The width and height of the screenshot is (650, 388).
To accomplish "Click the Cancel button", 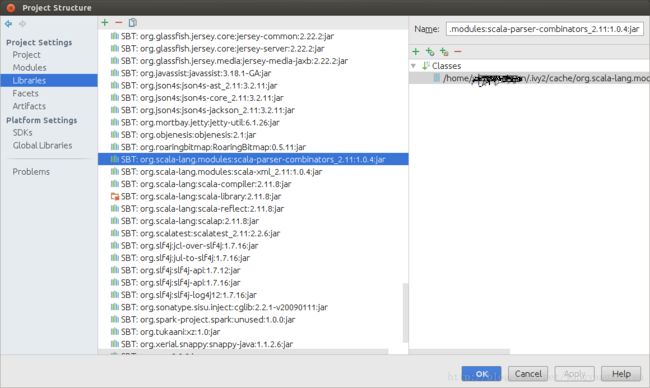I will [x=528, y=374].
